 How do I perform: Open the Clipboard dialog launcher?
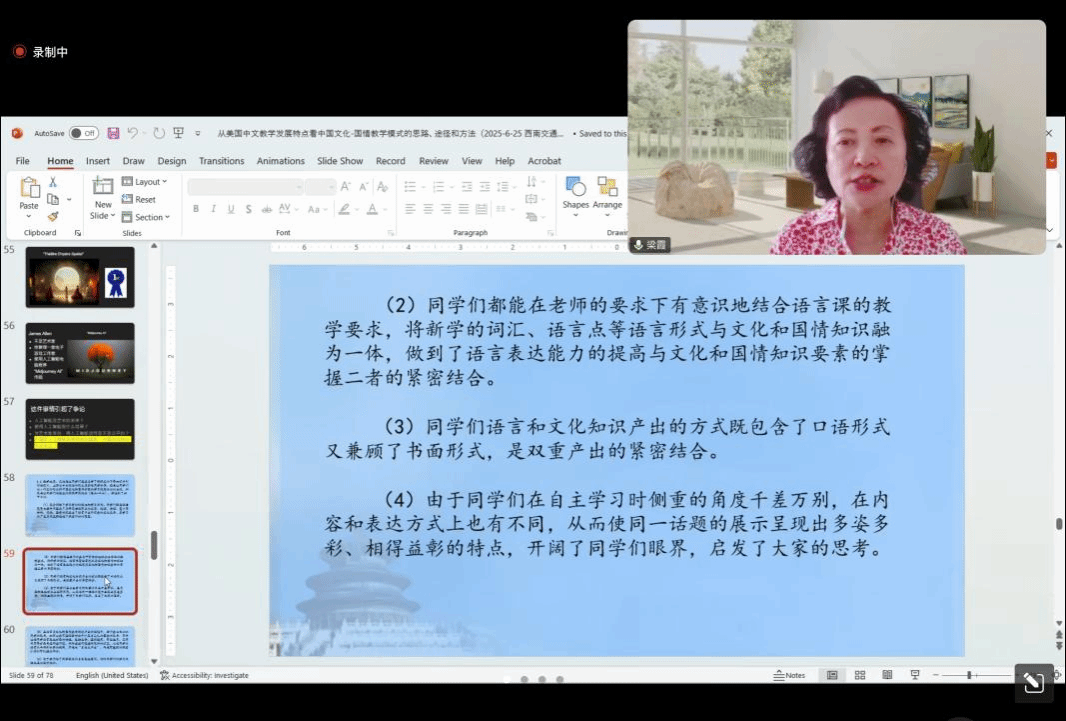[x=78, y=233]
